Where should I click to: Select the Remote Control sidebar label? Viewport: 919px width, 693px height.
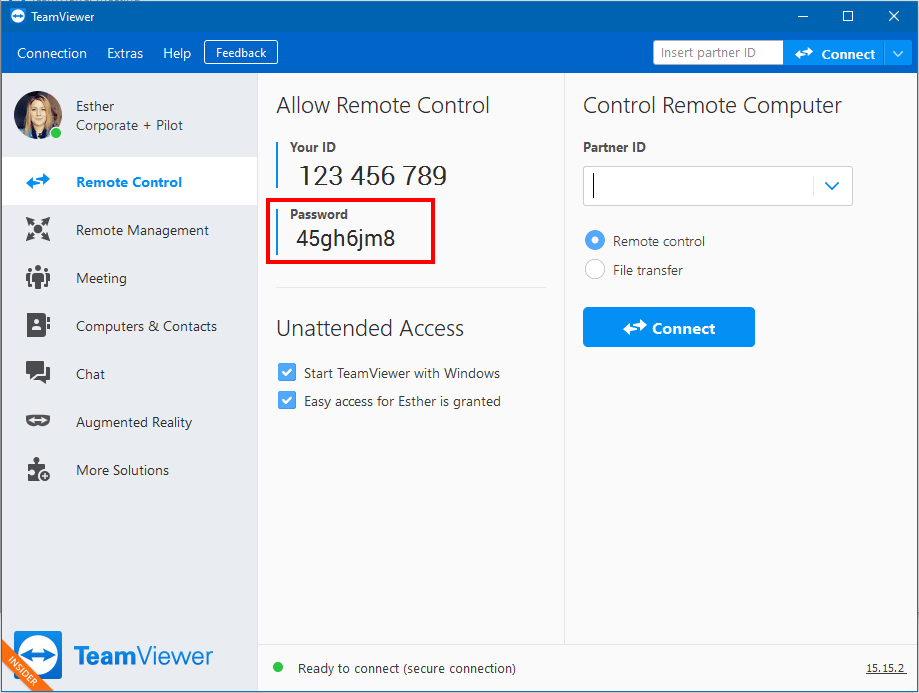[x=129, y=182]
